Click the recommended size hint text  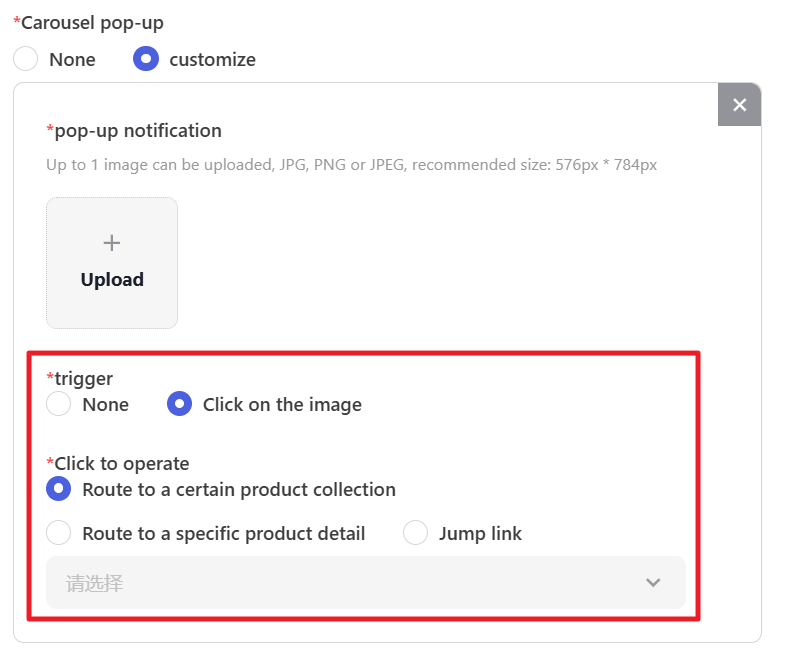(351, 165)
